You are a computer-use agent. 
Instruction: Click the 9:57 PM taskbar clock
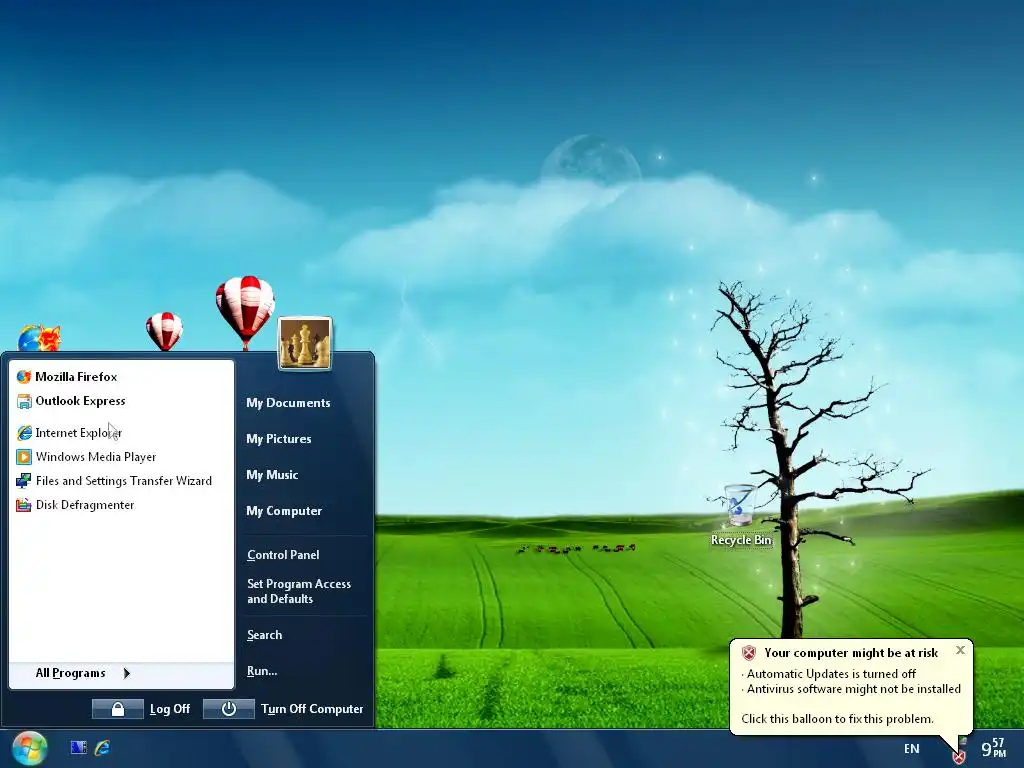[x=993, y=748]
